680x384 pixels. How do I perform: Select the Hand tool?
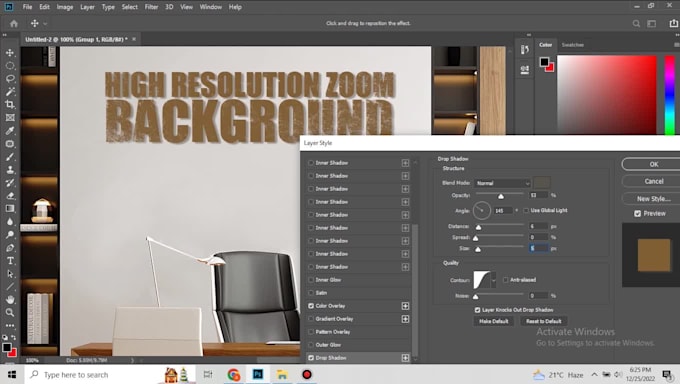click(10, 299)
